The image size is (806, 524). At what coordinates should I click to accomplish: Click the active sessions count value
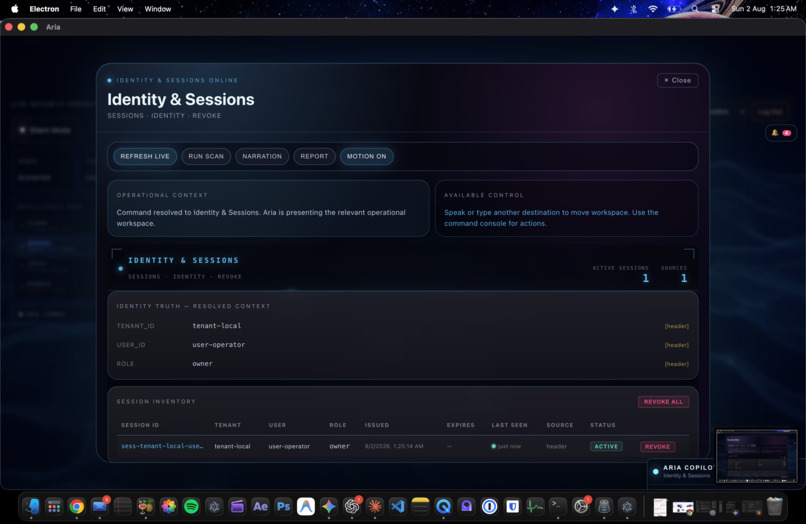645,278
